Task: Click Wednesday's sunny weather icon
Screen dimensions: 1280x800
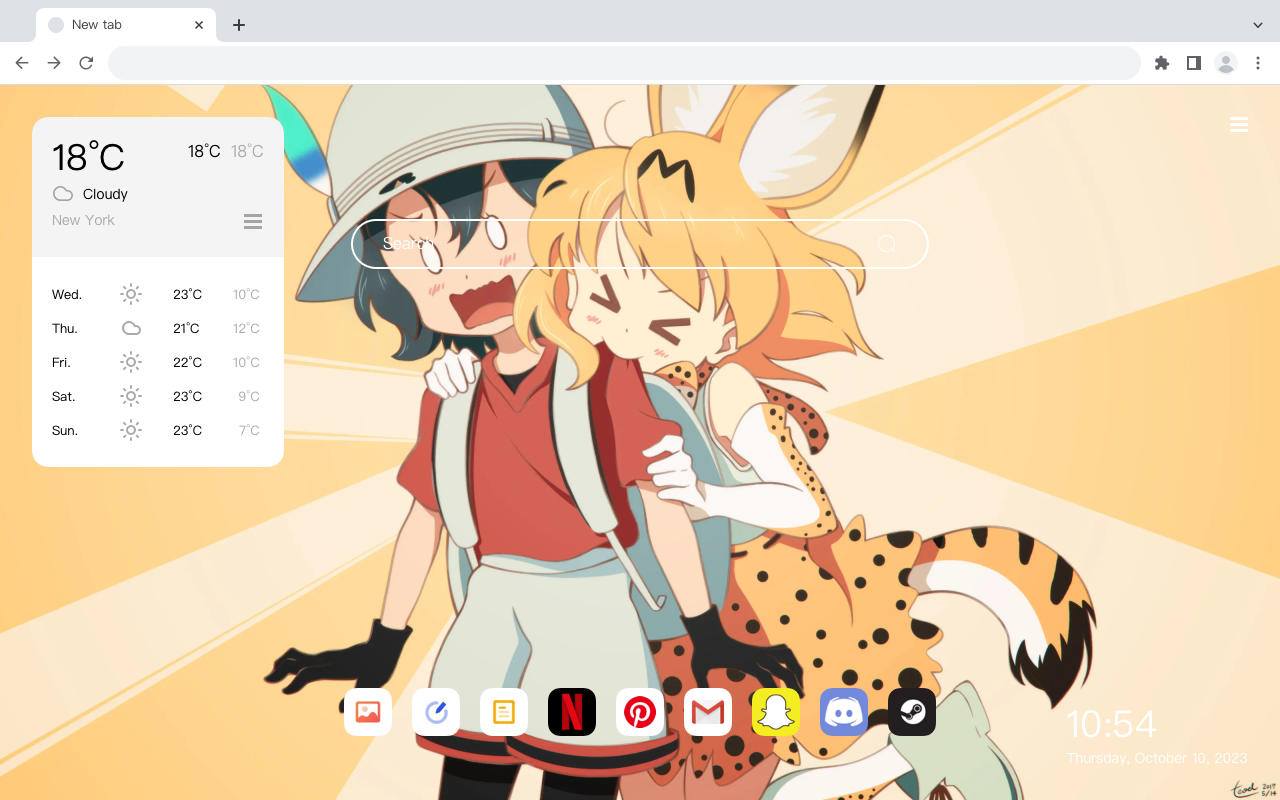Action: pyautogui.click(x=131, y=294)
